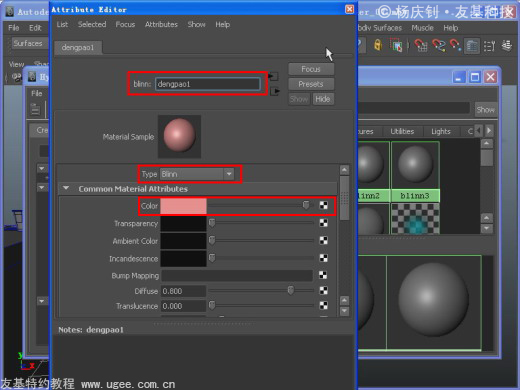
Task: Click the greyed Show button near Hide
Action: [299, 99]
